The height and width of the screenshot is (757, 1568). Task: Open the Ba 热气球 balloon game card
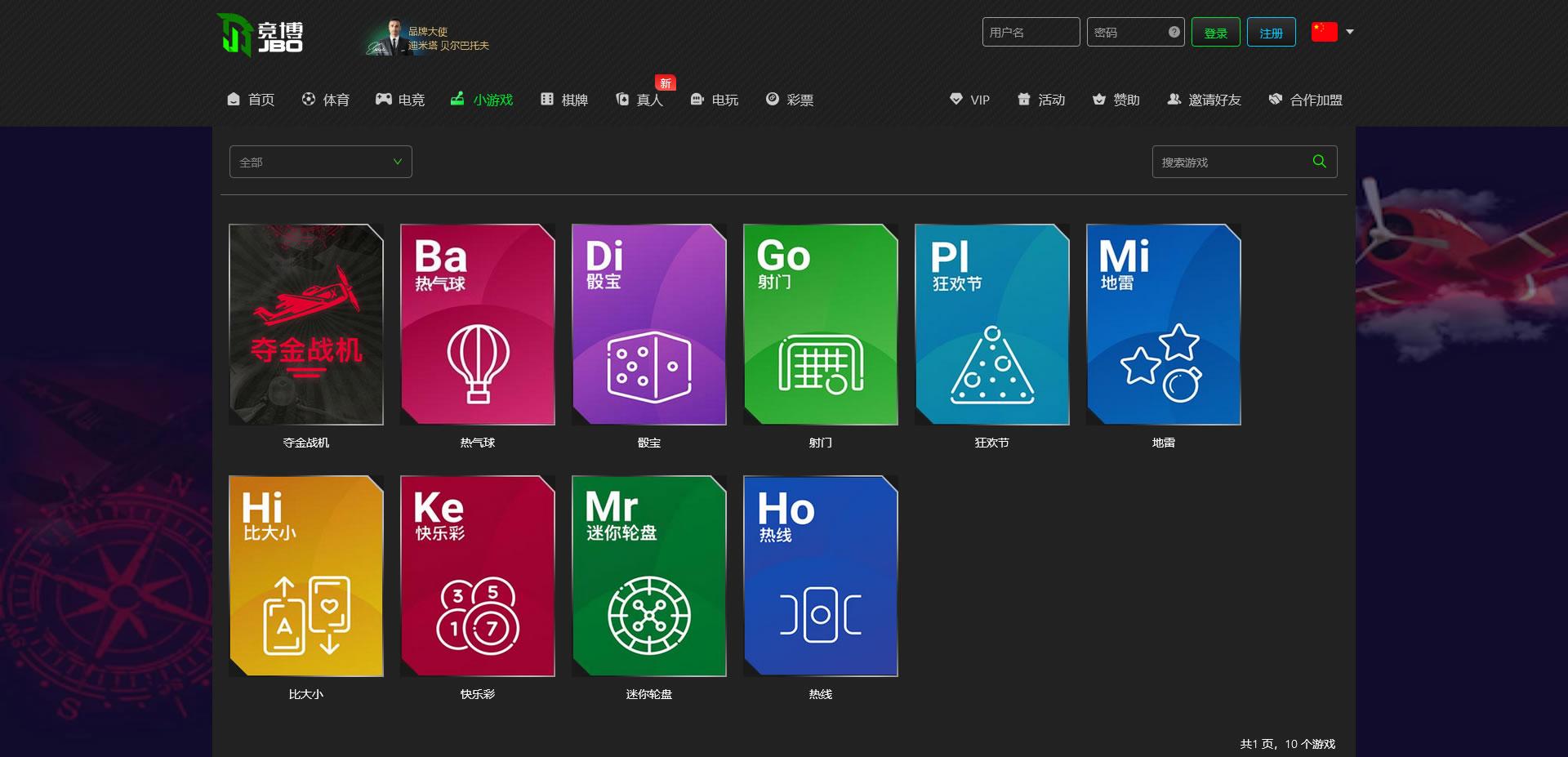(x=478, y=324)
